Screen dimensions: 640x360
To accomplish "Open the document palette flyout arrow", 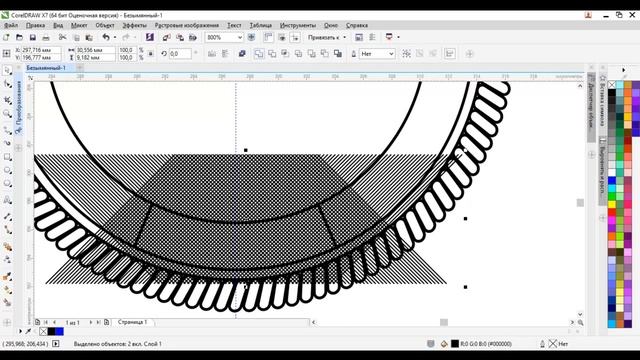I will tap(20, 331).
